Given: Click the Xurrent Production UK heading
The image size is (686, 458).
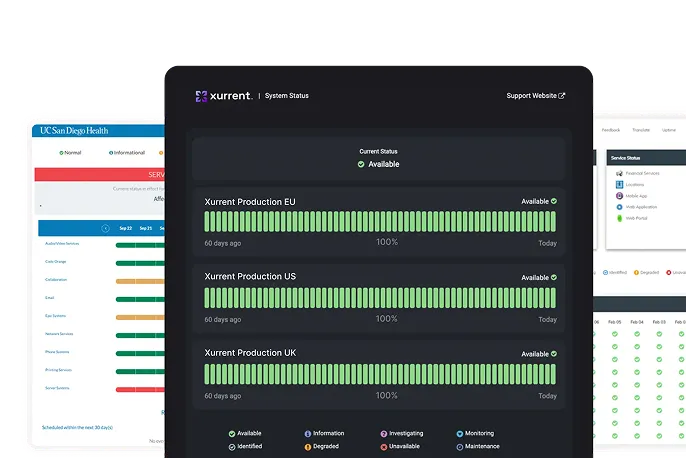Looking at the screenshot, I should pyautogui.click(x=250, y=353).
